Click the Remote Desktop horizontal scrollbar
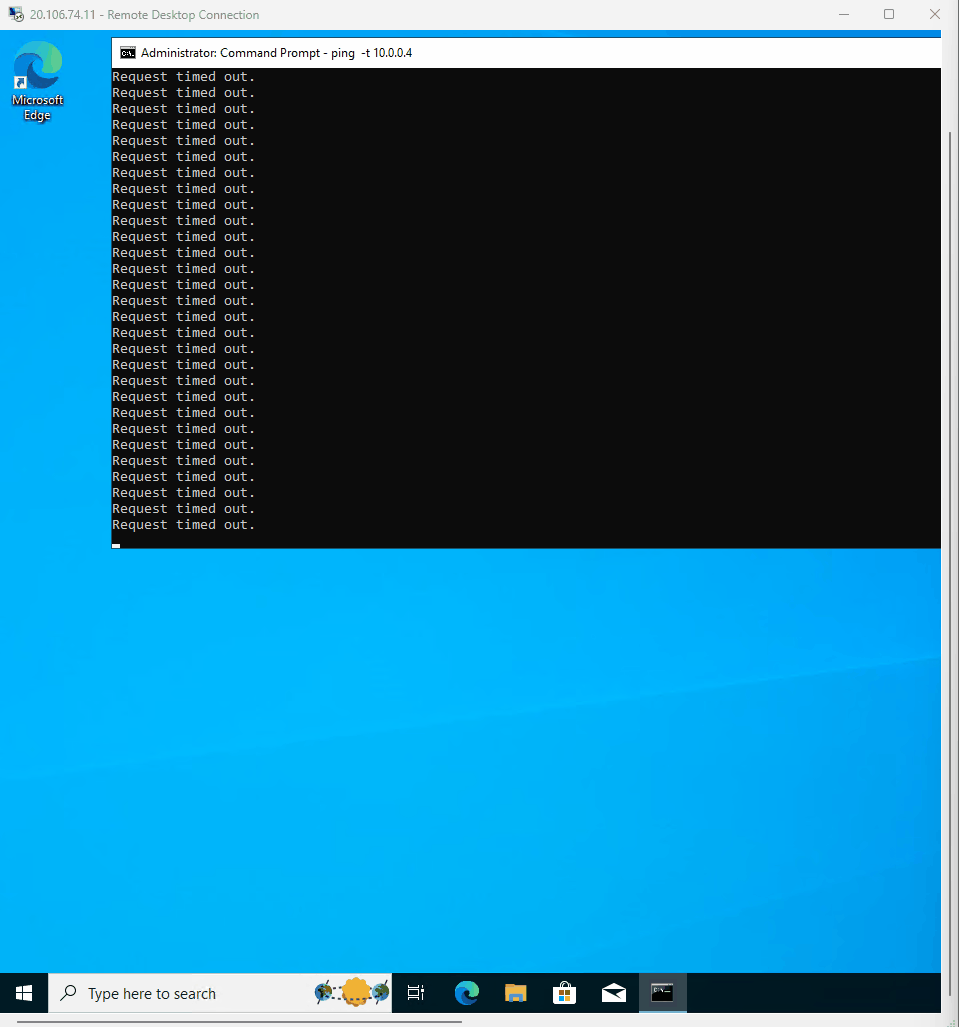 (x=239, y=1021)
